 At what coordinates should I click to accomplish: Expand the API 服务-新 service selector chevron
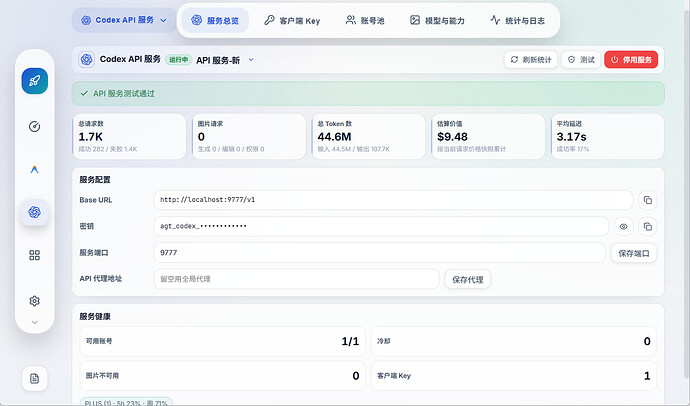click(251, 60)
